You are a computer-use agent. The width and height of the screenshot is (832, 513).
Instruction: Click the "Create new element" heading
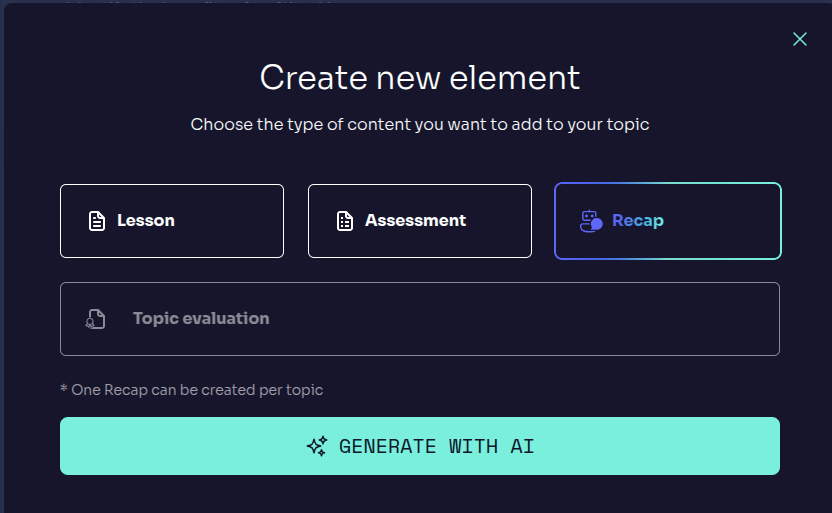click(420, 78)
